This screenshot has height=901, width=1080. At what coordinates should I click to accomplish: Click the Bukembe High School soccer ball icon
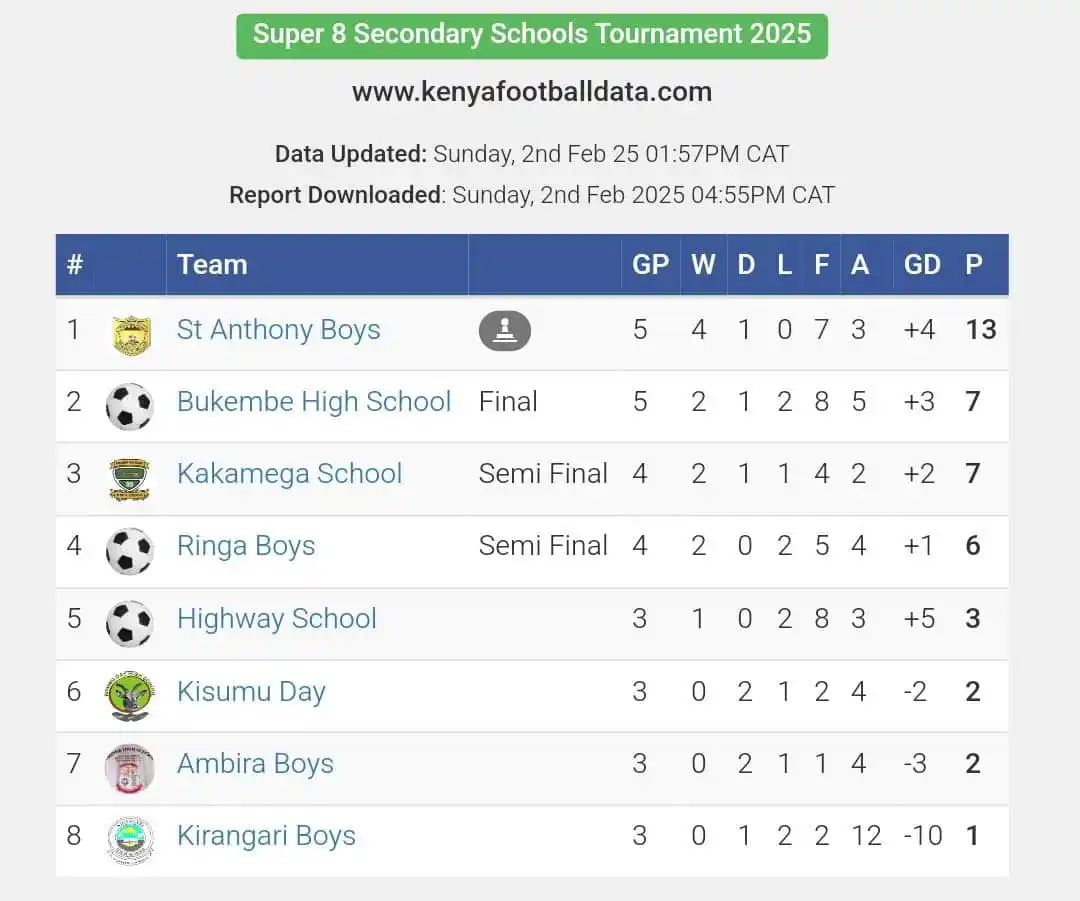click(129, 406)
